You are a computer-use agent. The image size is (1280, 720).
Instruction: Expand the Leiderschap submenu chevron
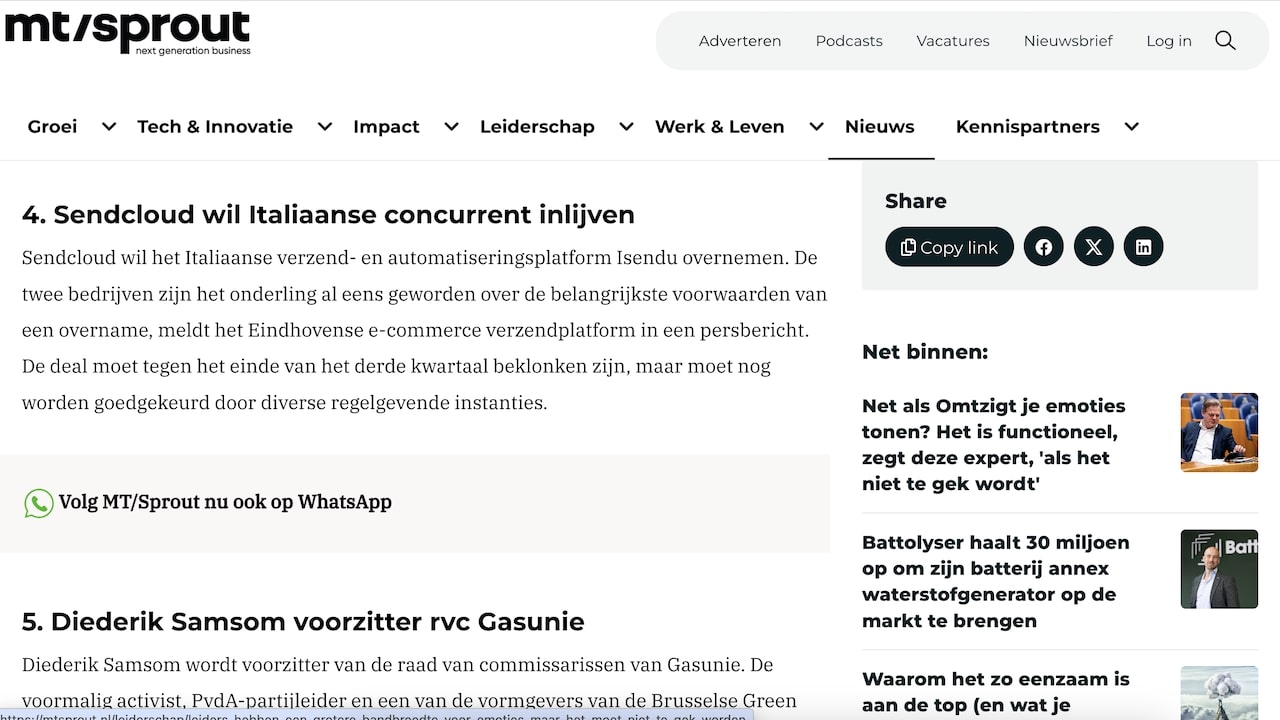point(627,127)
